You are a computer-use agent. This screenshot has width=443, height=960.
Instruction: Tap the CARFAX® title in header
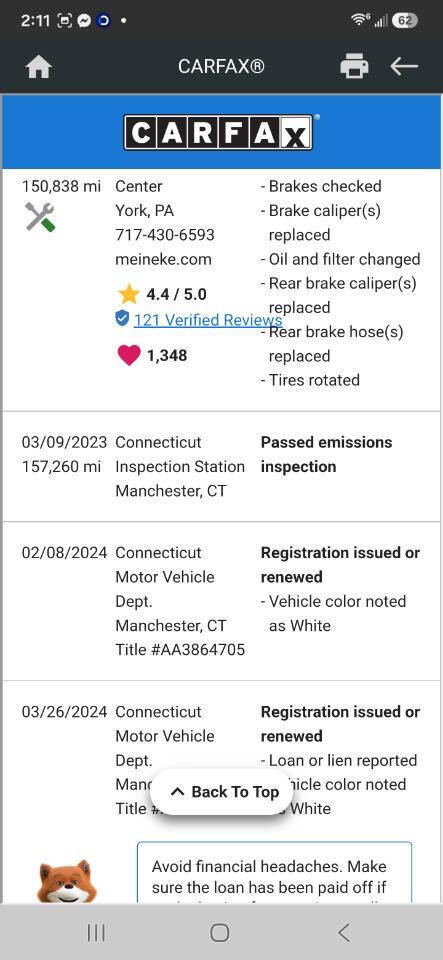pos(222,66)
